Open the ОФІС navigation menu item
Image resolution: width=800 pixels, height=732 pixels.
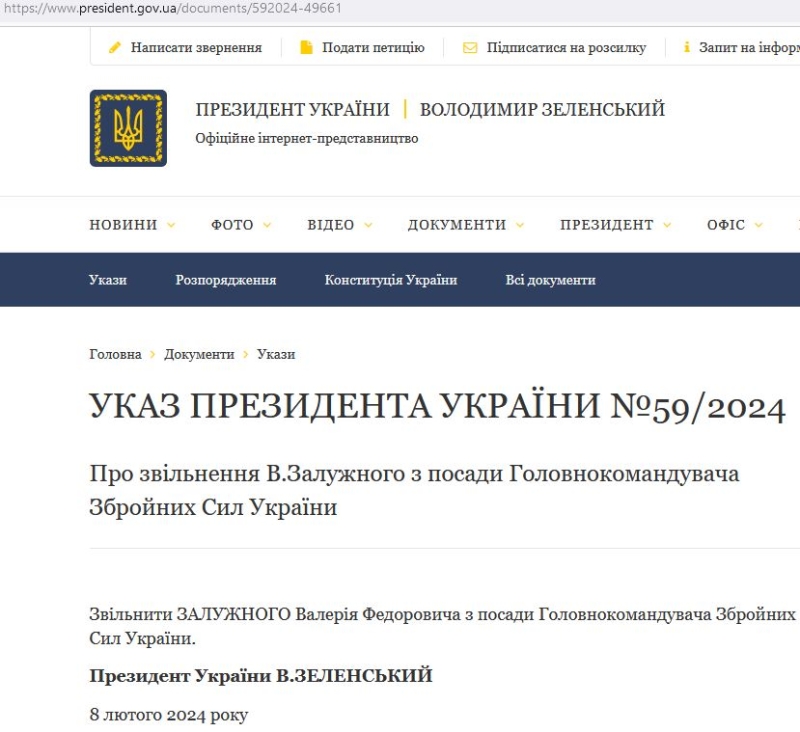click(x=726, y=225)
